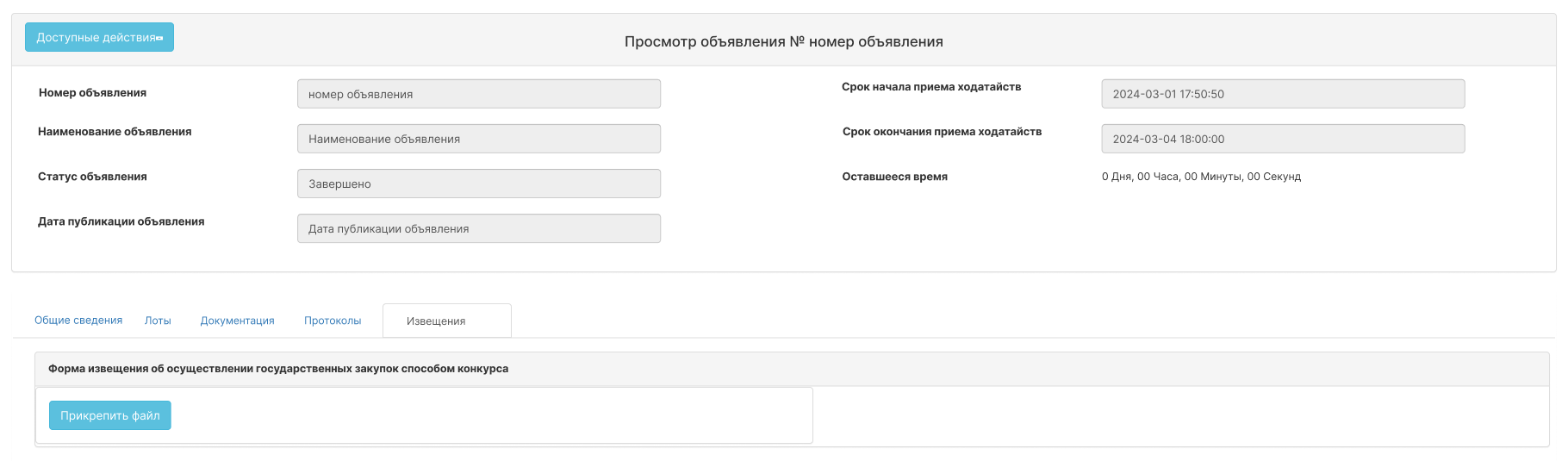Select the Дата публикации объявления field
Viewport: 1568px width, 461px height.
click(479, 228)
